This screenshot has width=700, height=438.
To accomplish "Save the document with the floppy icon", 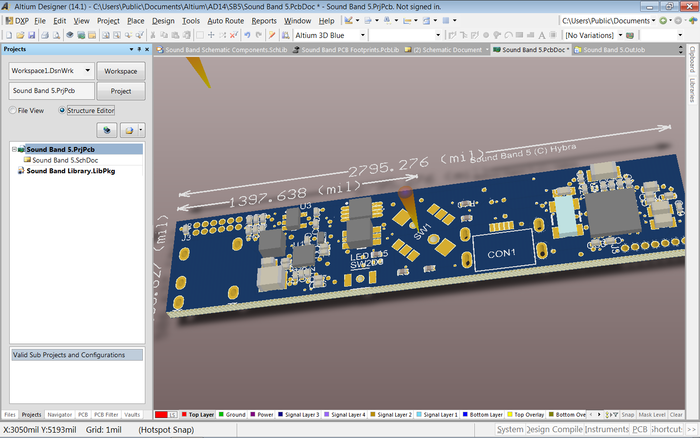I will [31, 35].
